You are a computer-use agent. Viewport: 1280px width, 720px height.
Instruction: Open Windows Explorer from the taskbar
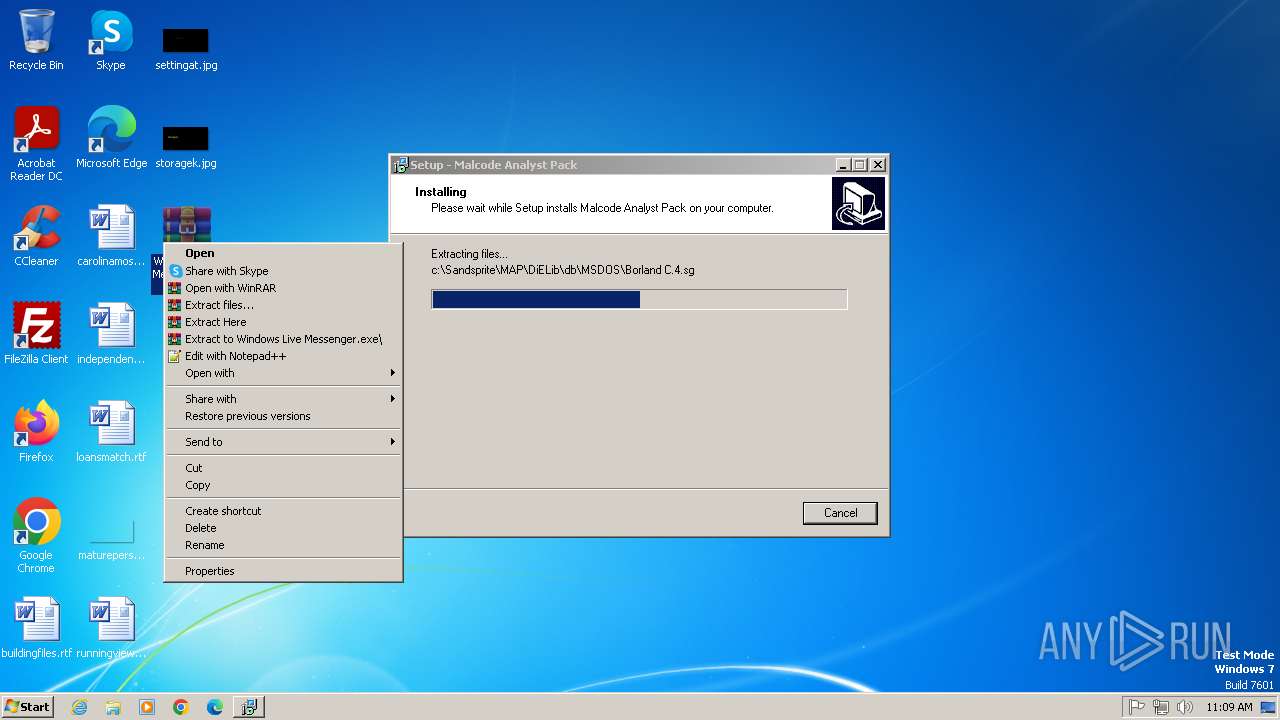(x=113, y=707)
